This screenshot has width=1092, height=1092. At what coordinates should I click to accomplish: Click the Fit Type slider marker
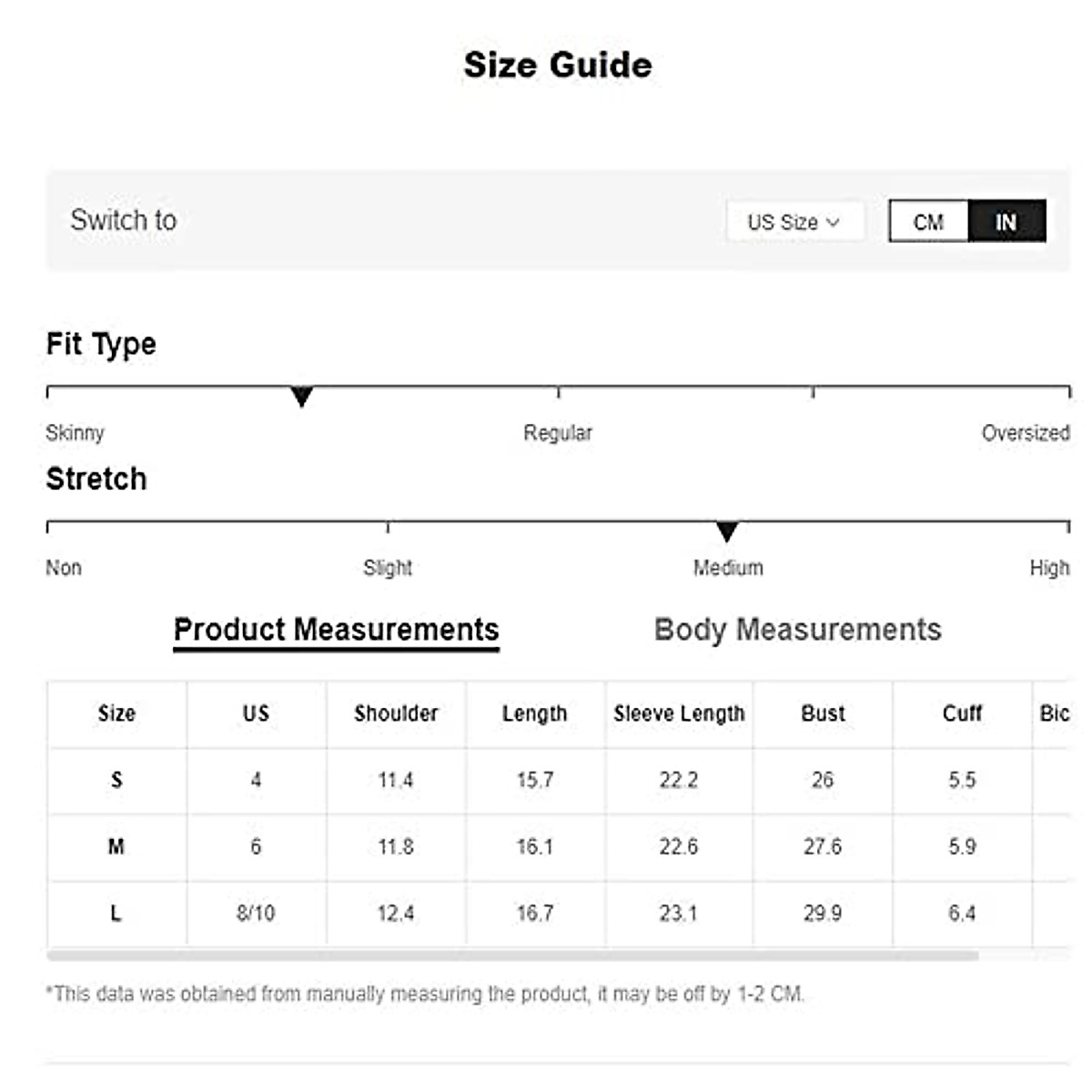pos(301,397)
